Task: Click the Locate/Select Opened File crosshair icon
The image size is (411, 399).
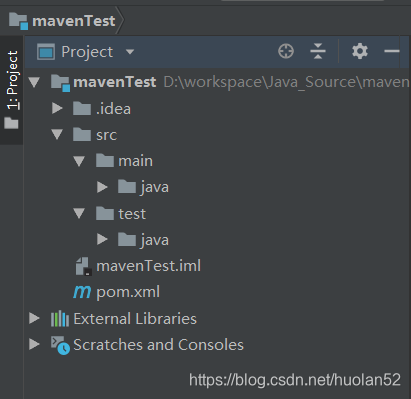Action: 286,52
